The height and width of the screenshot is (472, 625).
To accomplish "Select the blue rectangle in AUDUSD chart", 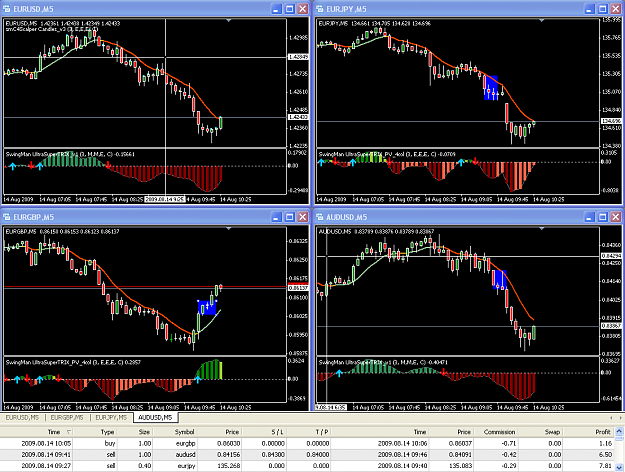I will tap(499, 279).
